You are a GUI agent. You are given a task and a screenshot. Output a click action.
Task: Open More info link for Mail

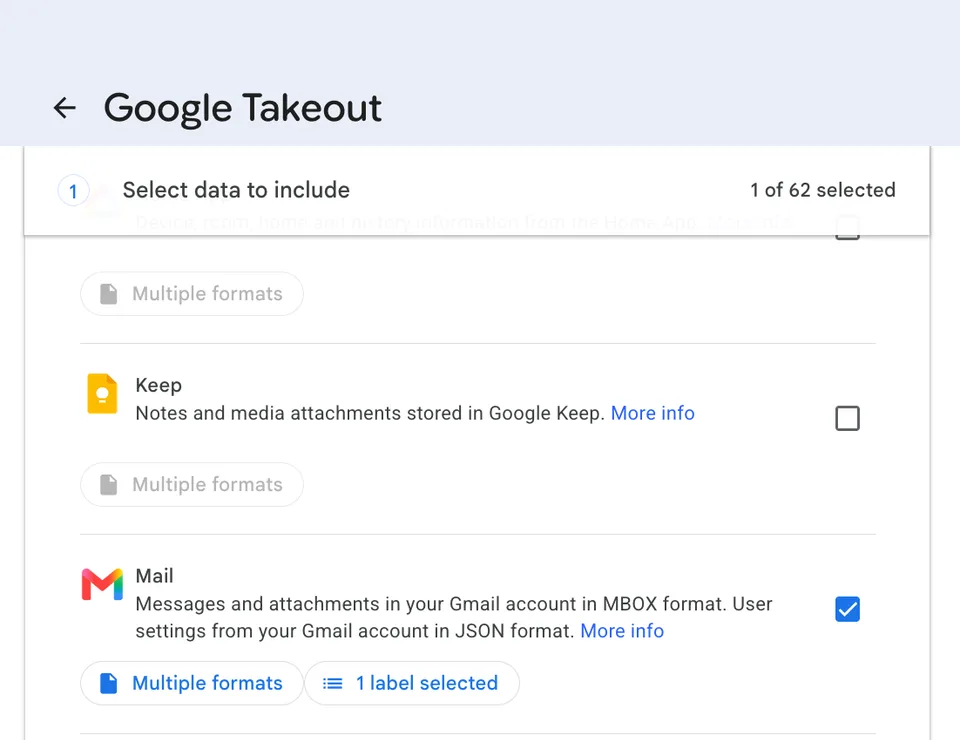point(622,631)
